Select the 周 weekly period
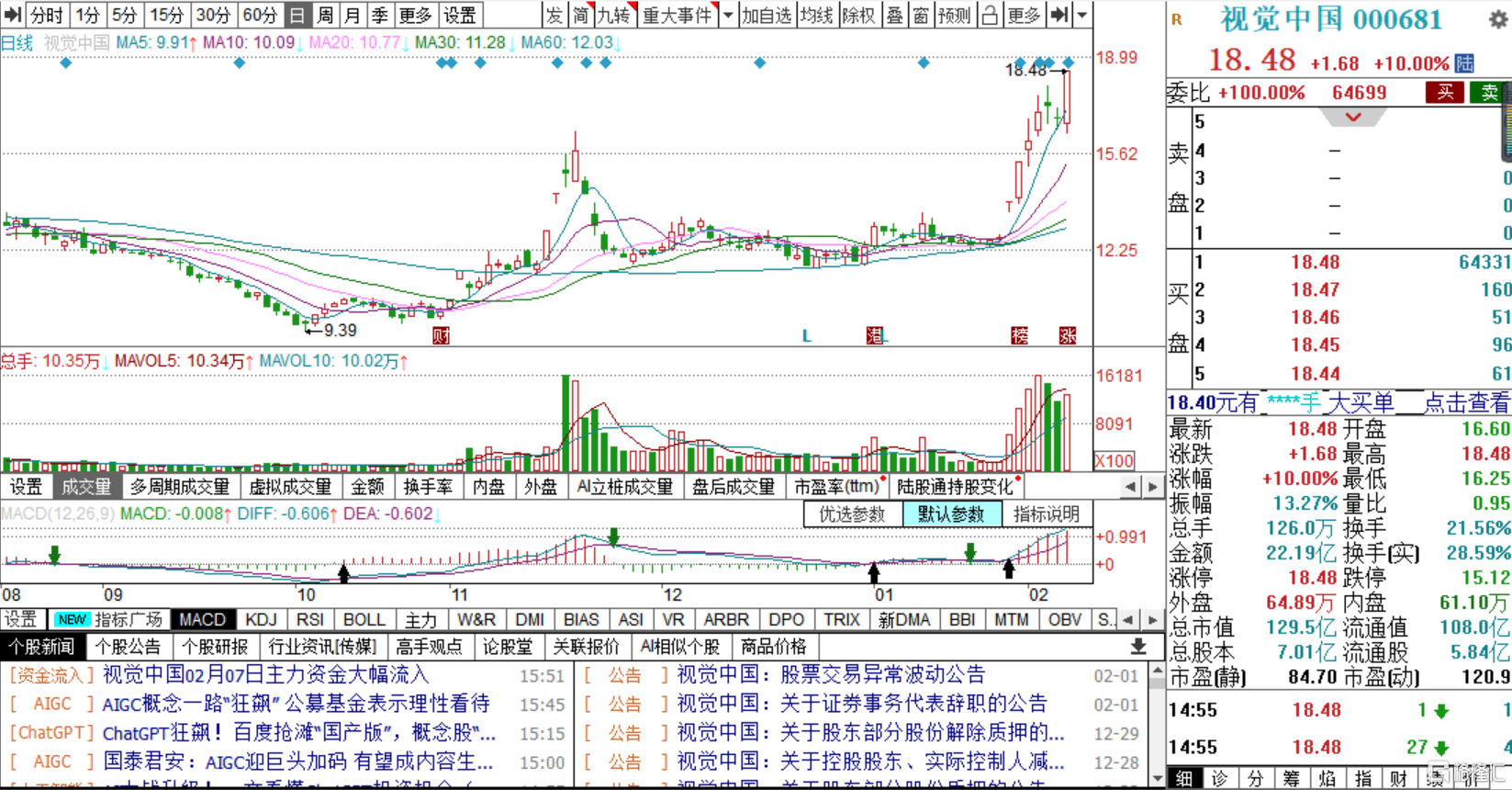The width and height of the screenshot is (1512, 790). [325, 15]
